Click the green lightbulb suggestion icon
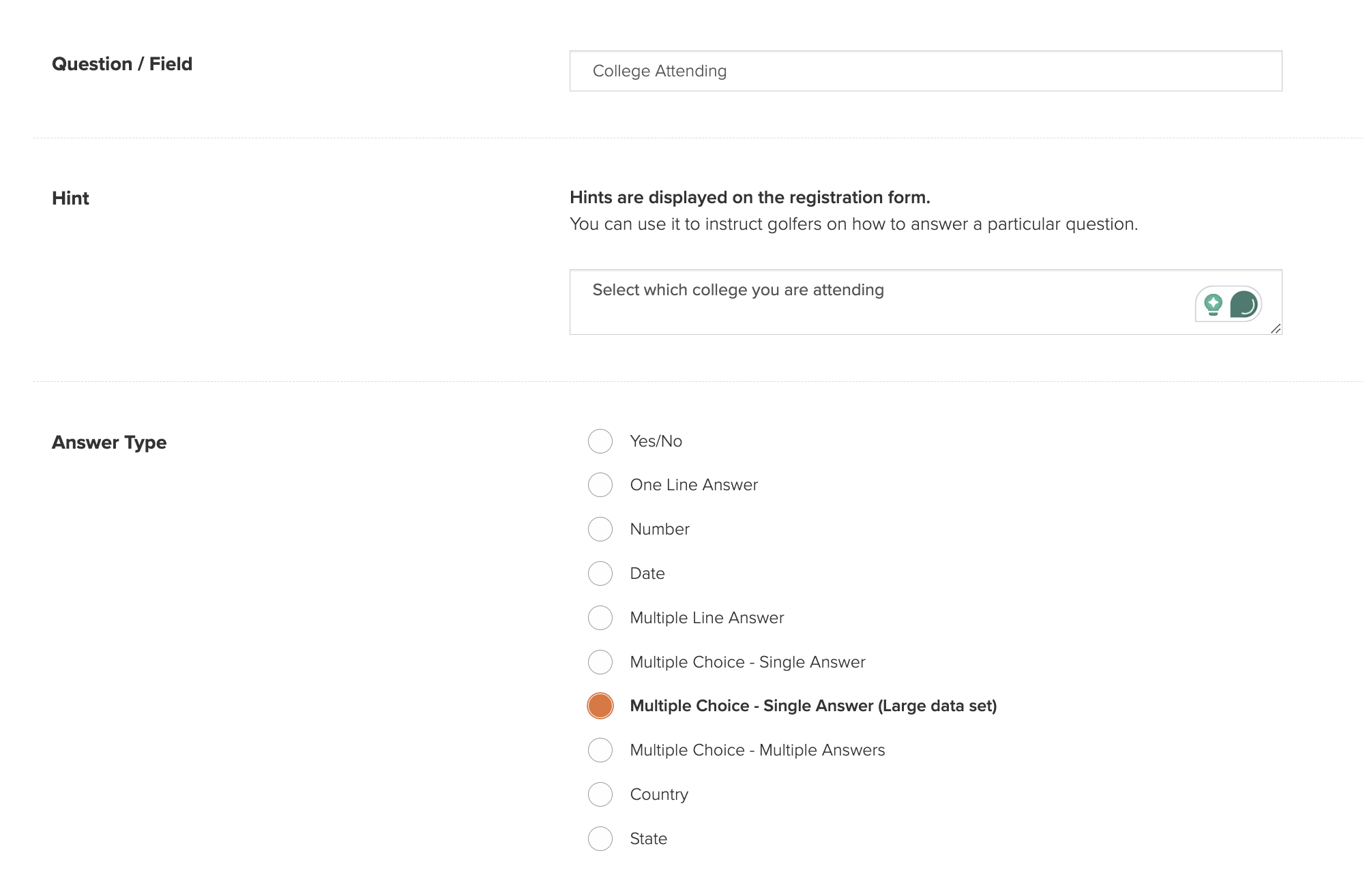 (x=1213, y=304)
